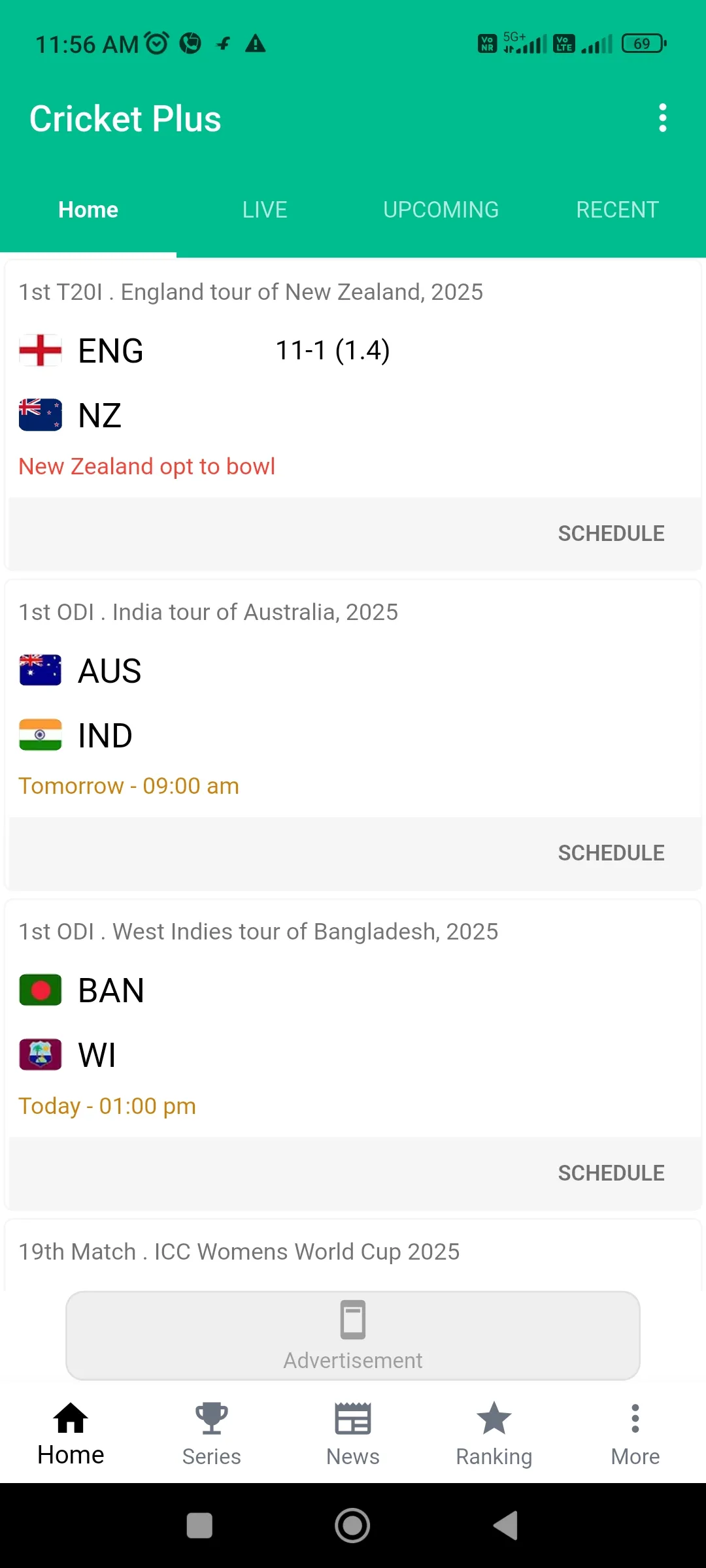
Task: Tap the Ranking star icon
Action: [494, 1419]
